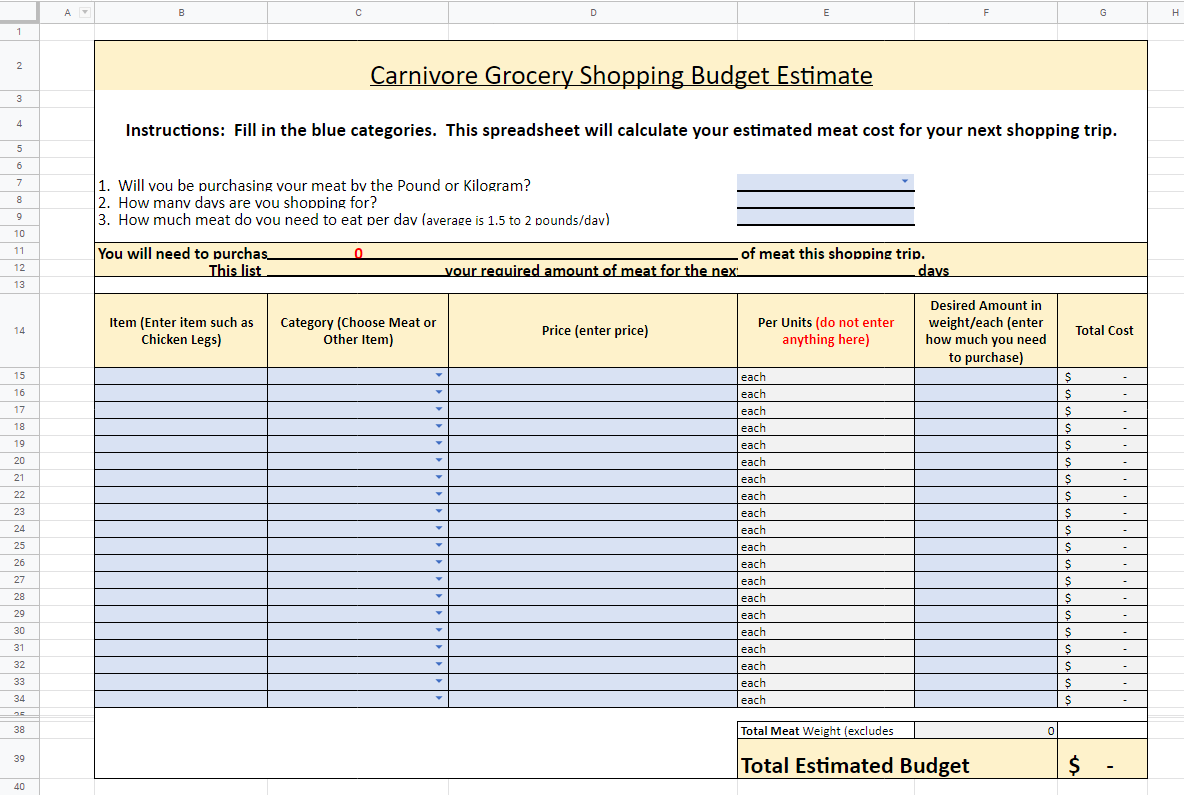Select the Total Meat Weight result cell showing 0
This screenshot has width=1184, height=795.
(986, 730)
